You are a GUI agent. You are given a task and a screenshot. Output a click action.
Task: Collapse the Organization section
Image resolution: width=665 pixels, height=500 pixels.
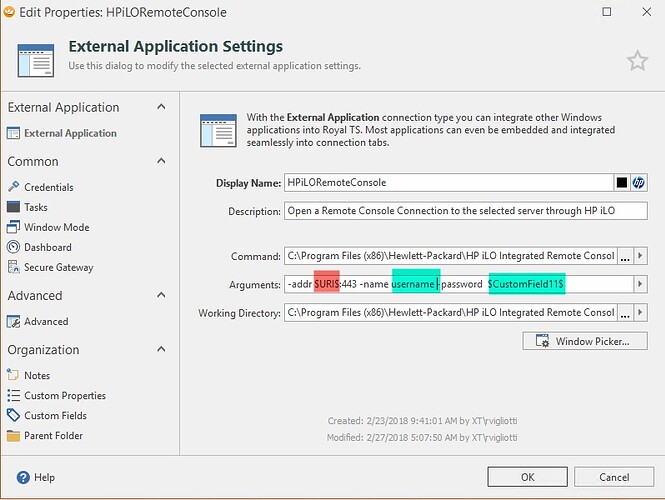[162, 349]
